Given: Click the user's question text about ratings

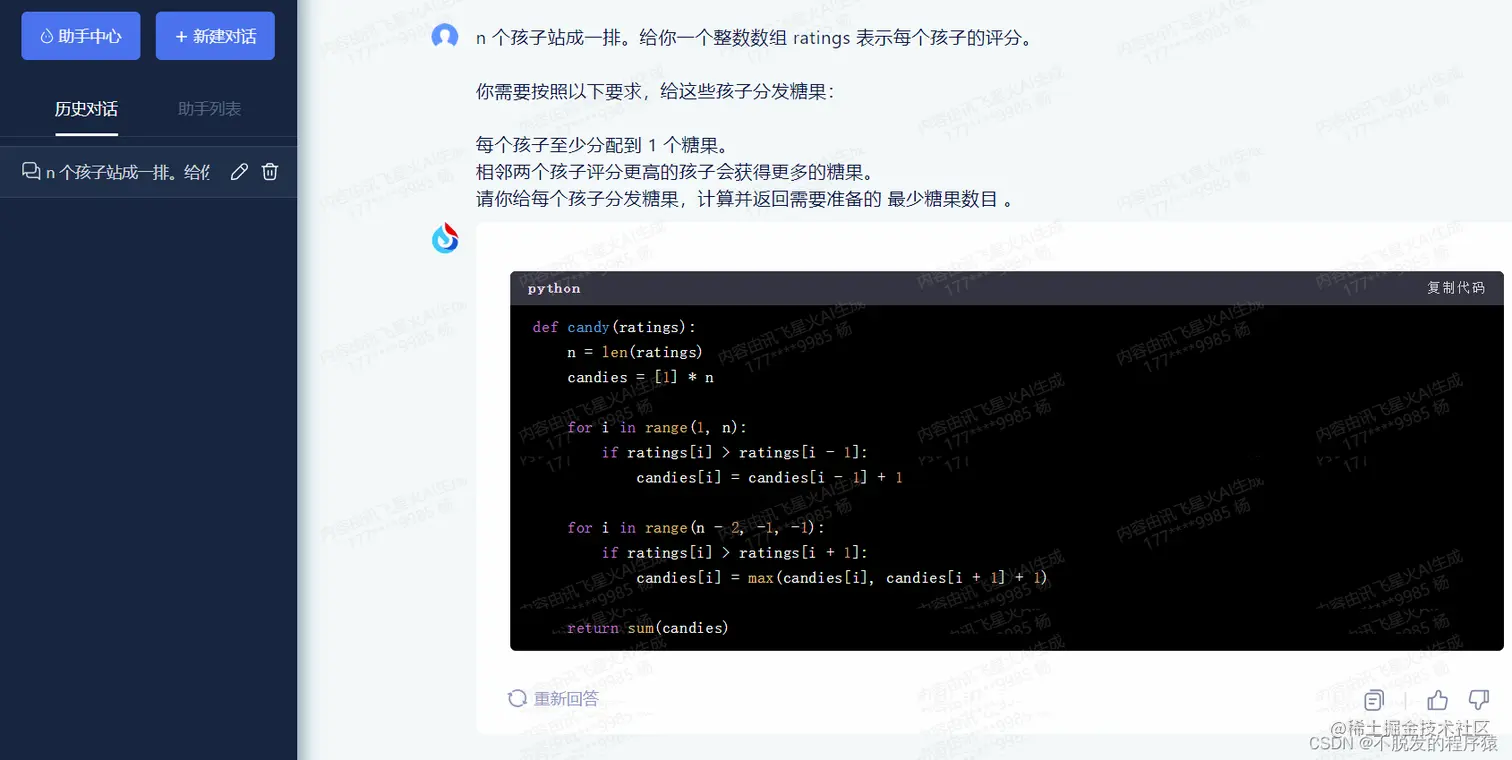Looking at the screenshot, I should tap(753, 38).
